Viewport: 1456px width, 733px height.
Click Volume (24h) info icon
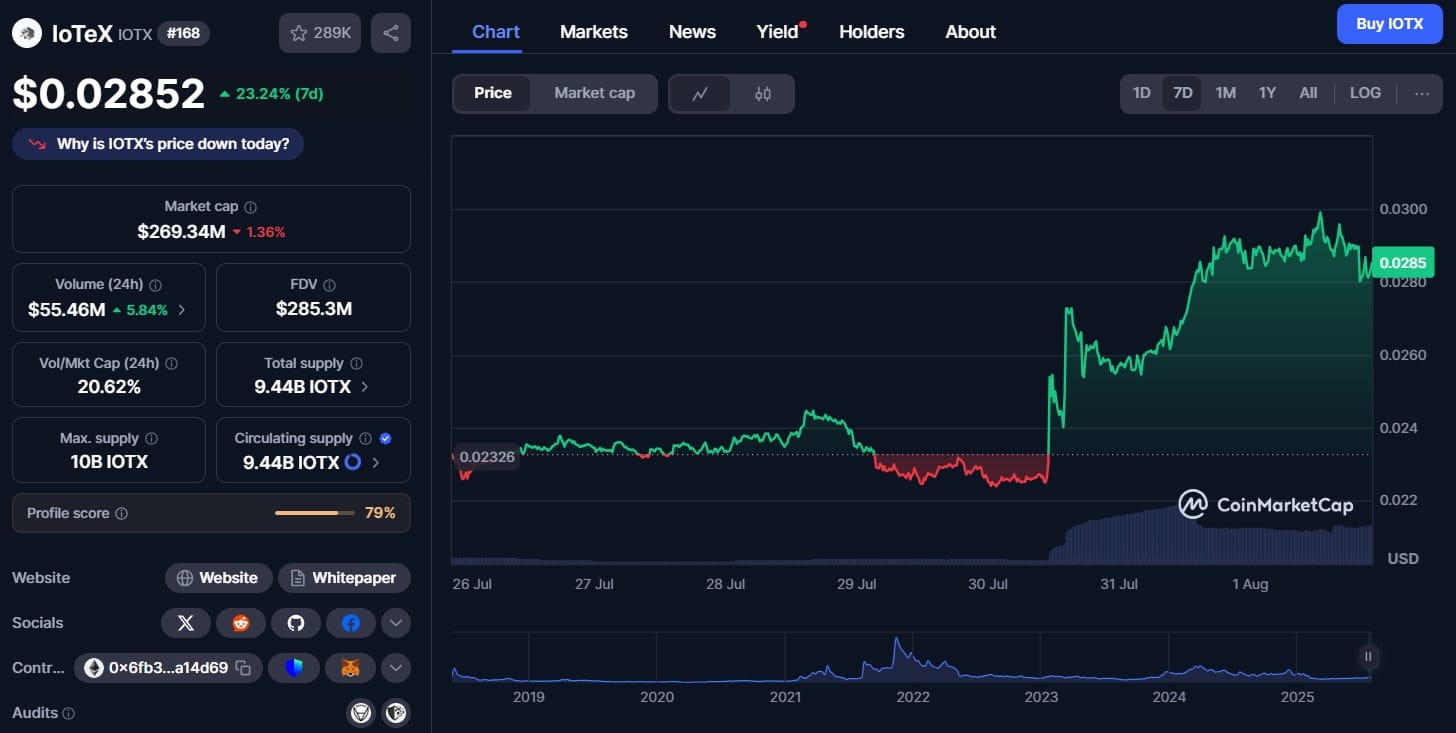pos(156,285)
